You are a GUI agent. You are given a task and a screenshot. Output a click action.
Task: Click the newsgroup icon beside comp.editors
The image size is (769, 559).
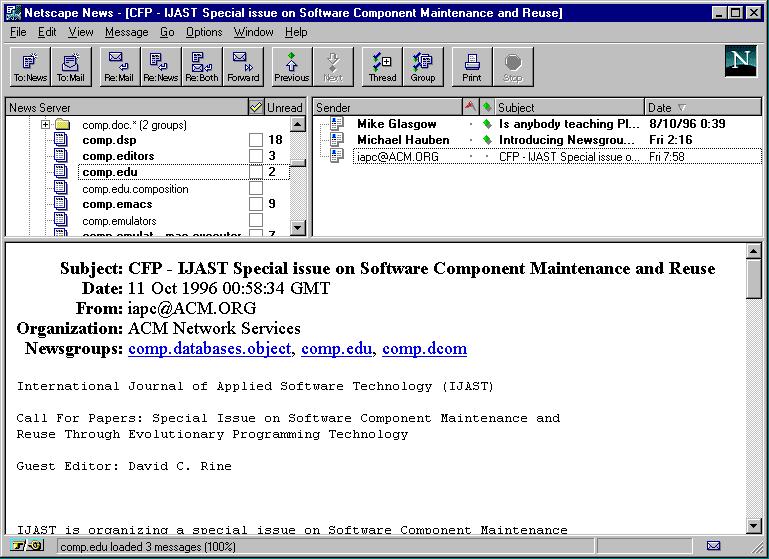click(x=60, y=155)
